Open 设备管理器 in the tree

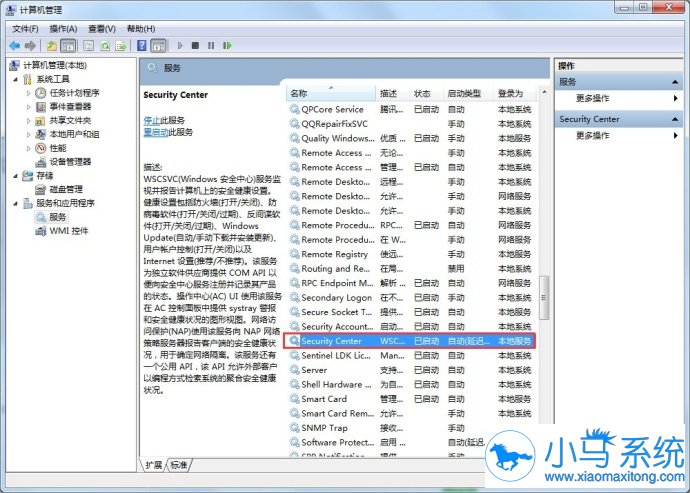(x=70, y=162)
